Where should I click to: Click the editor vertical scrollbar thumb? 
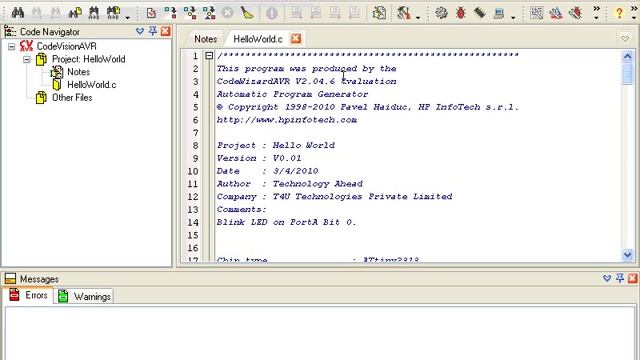pyautogui.click(x=627, y=74)
